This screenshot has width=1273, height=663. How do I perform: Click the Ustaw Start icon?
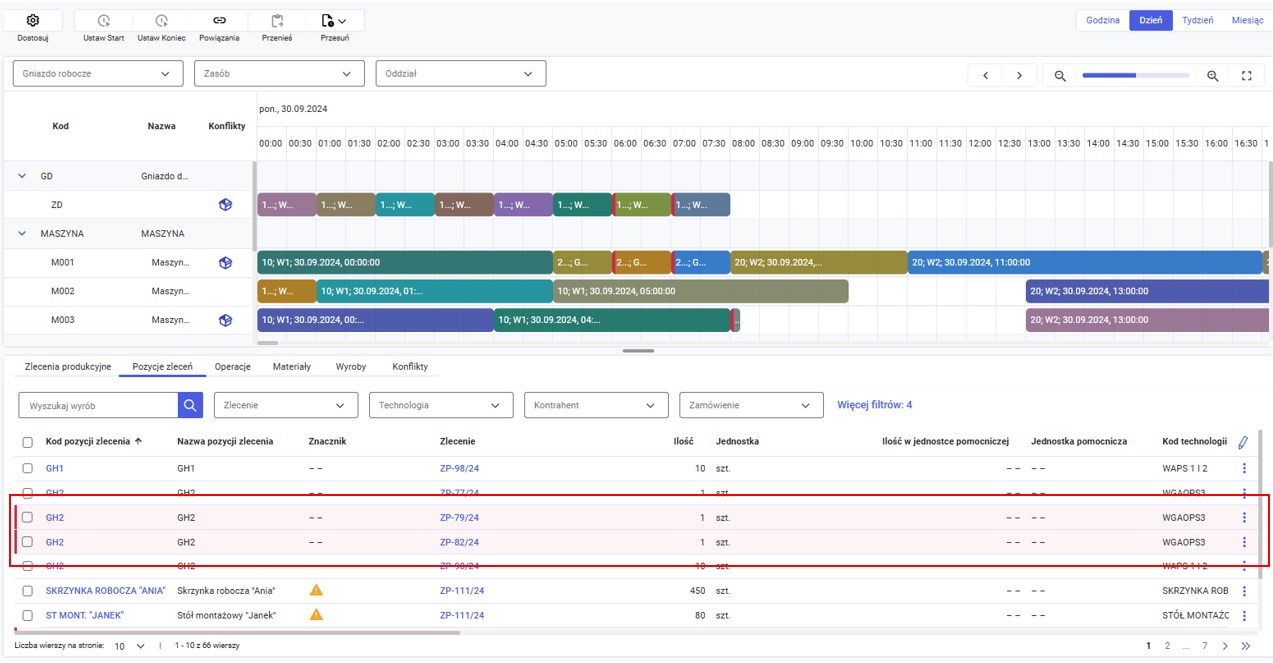click(x=103, y=21)
